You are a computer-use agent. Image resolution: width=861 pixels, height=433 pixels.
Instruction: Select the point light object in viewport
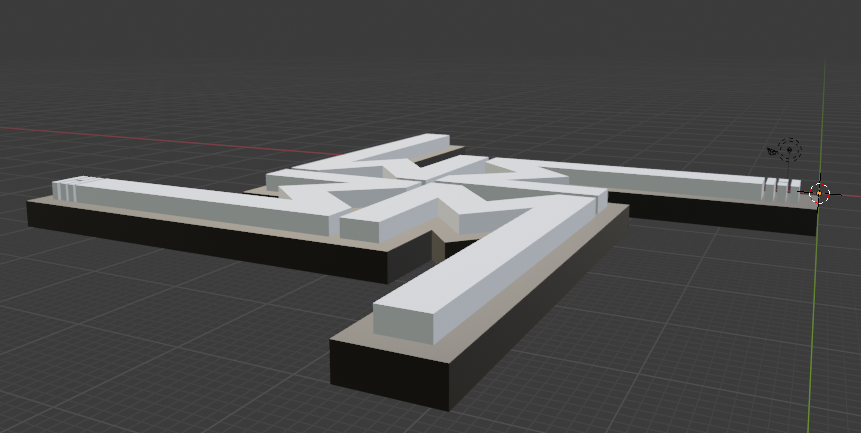tap(790, 150)
